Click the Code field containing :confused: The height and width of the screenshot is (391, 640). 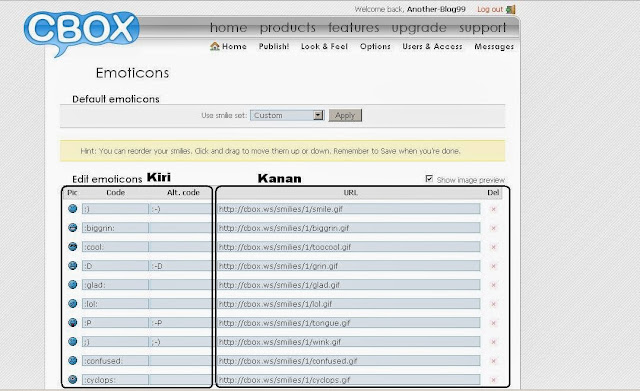115,361
